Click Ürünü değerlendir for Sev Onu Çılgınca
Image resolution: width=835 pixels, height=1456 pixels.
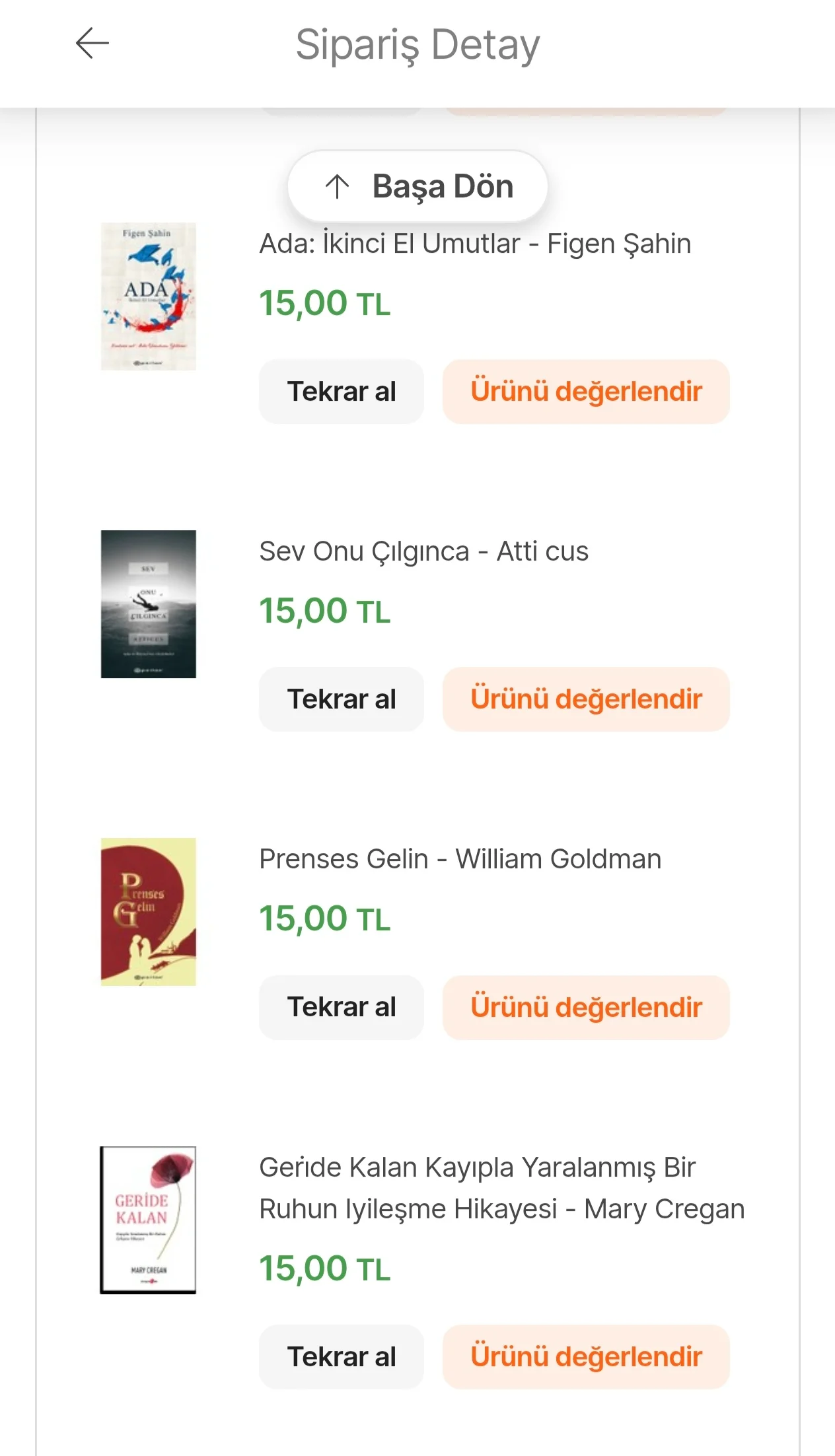(586, 699)
